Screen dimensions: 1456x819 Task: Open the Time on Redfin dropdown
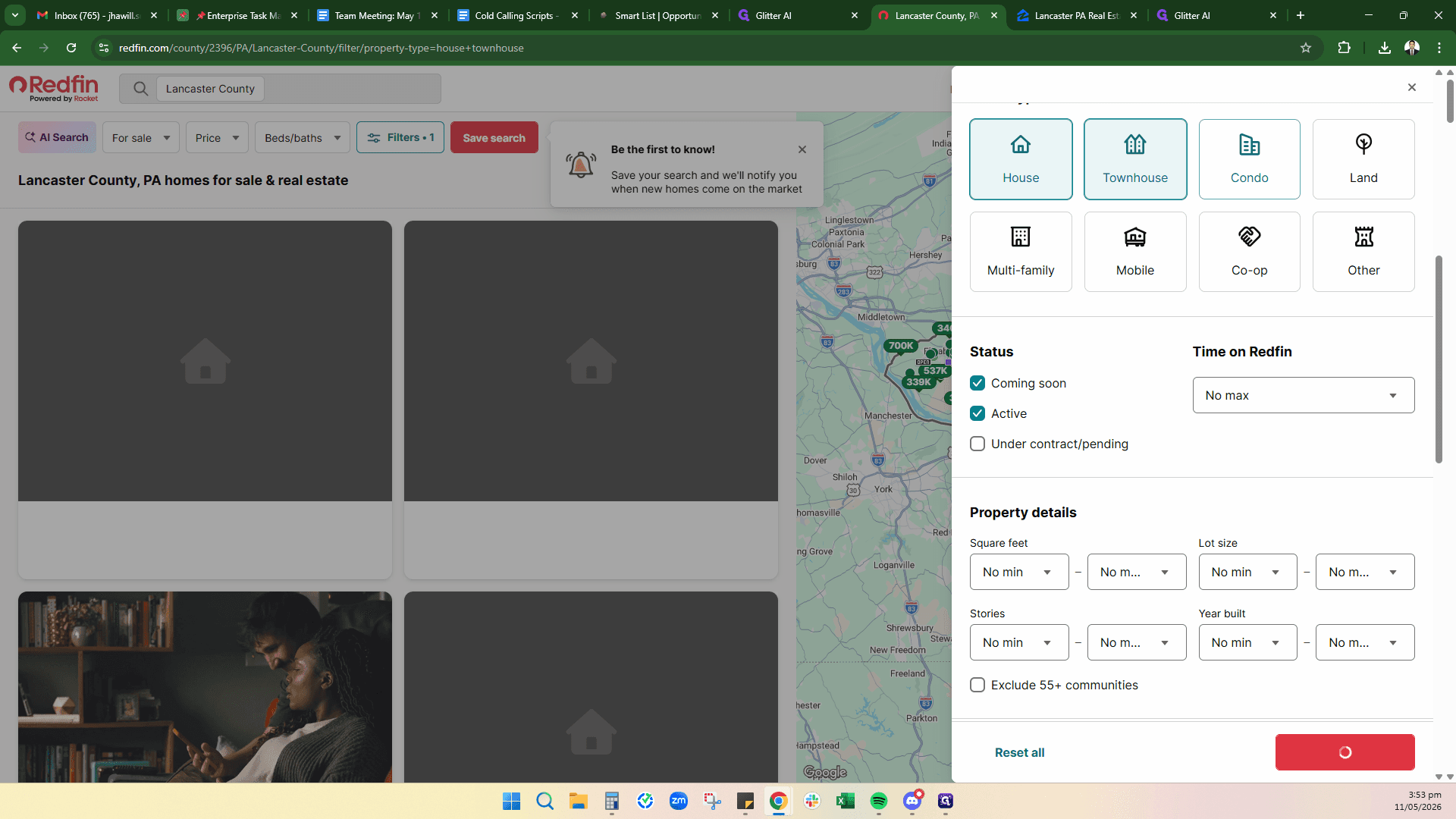[1304, 395]
